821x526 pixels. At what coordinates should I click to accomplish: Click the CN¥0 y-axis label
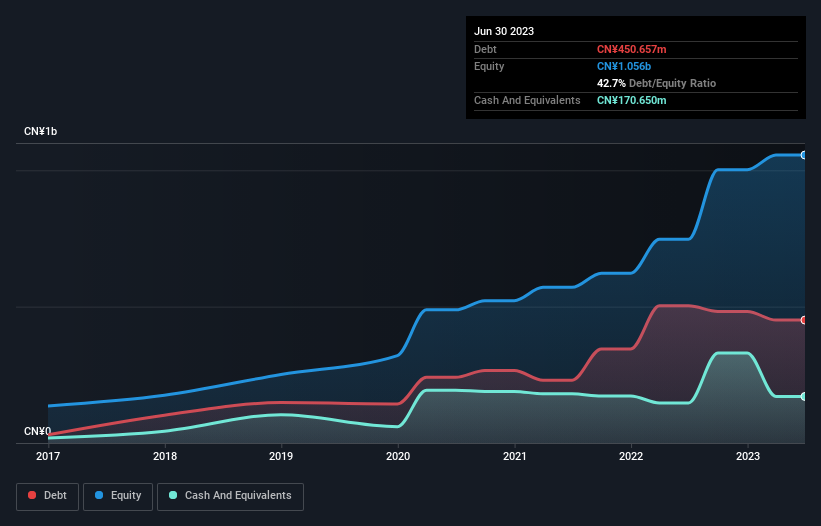(38, 431)
